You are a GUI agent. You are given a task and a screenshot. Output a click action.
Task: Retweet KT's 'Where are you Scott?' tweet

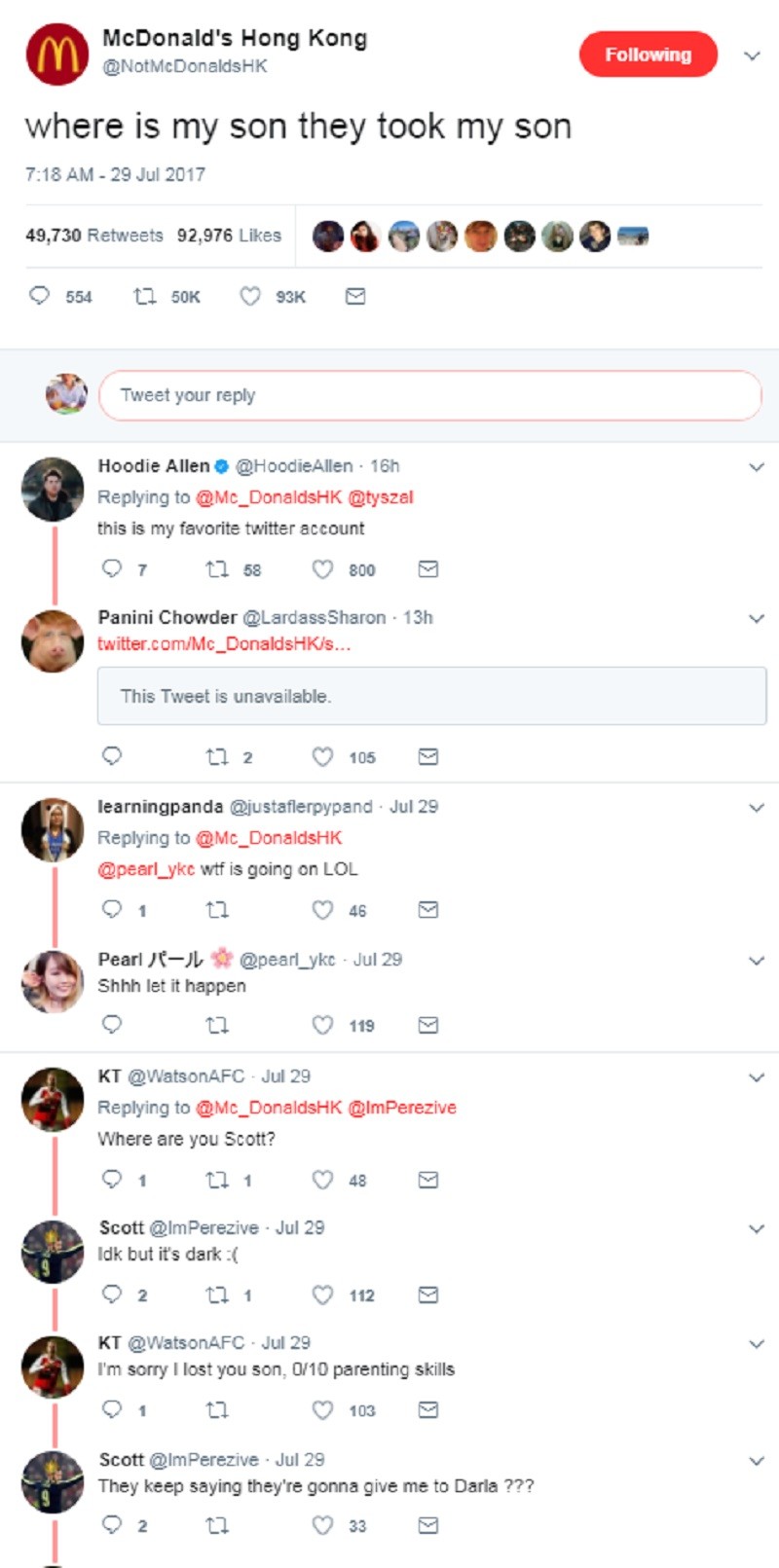tap(216, 1180)
